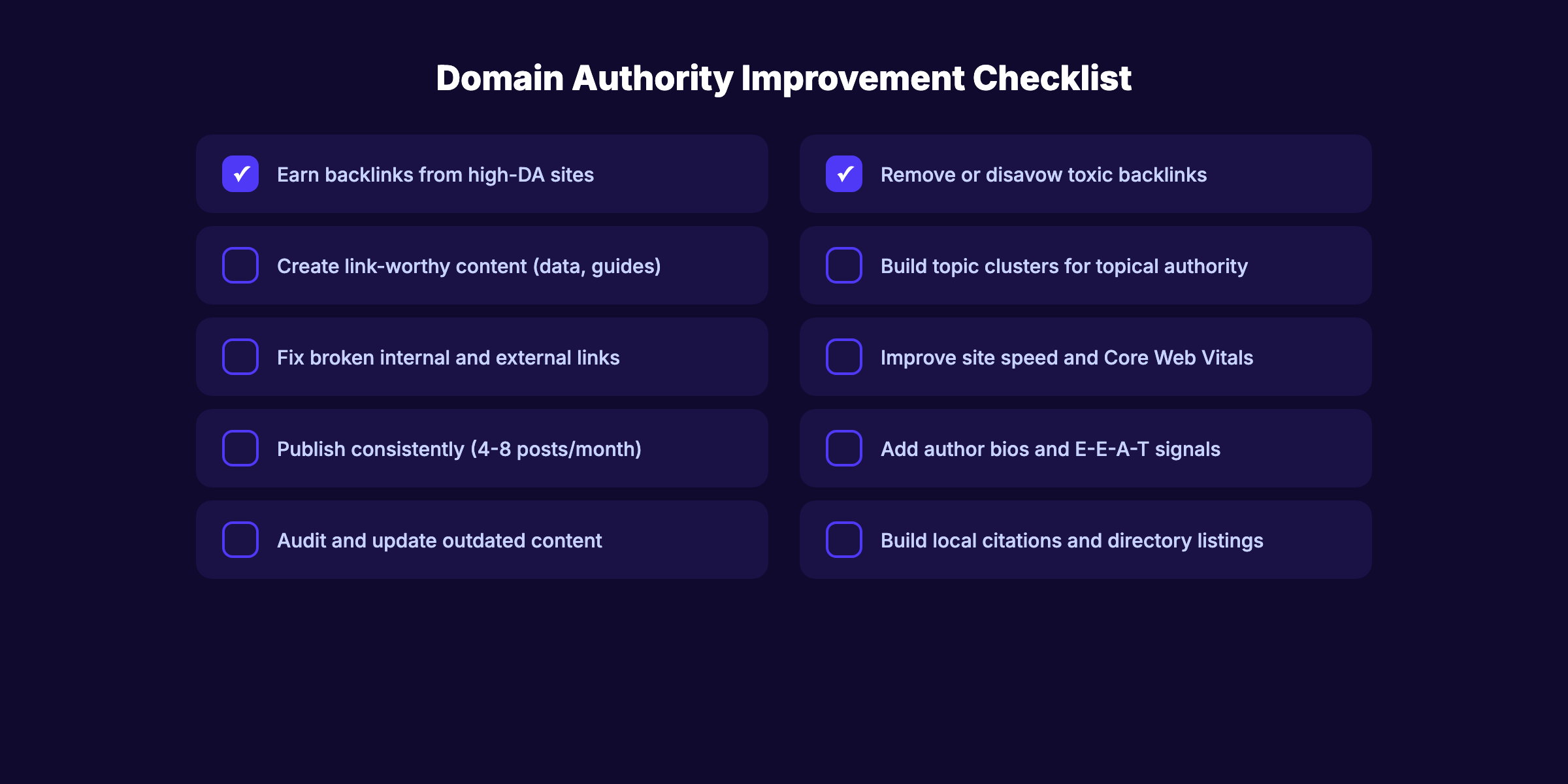
Task: Check the Build local citations checkbox
Action: (x=844, y=540)
